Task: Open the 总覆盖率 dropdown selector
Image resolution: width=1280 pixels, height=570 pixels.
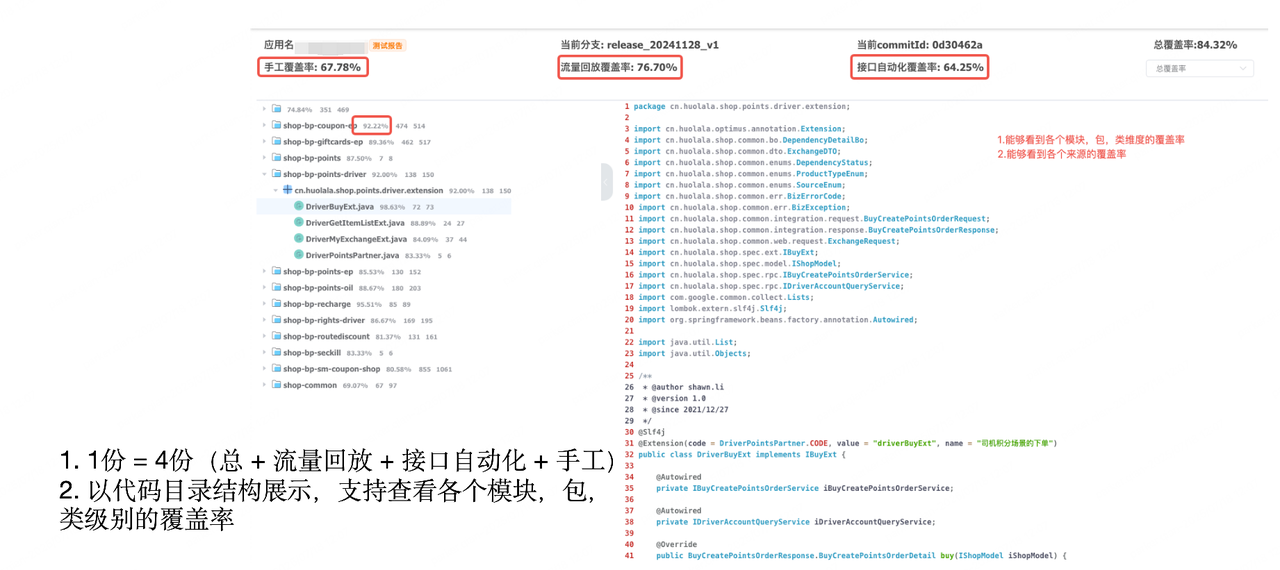Action: pos(1199,69)
